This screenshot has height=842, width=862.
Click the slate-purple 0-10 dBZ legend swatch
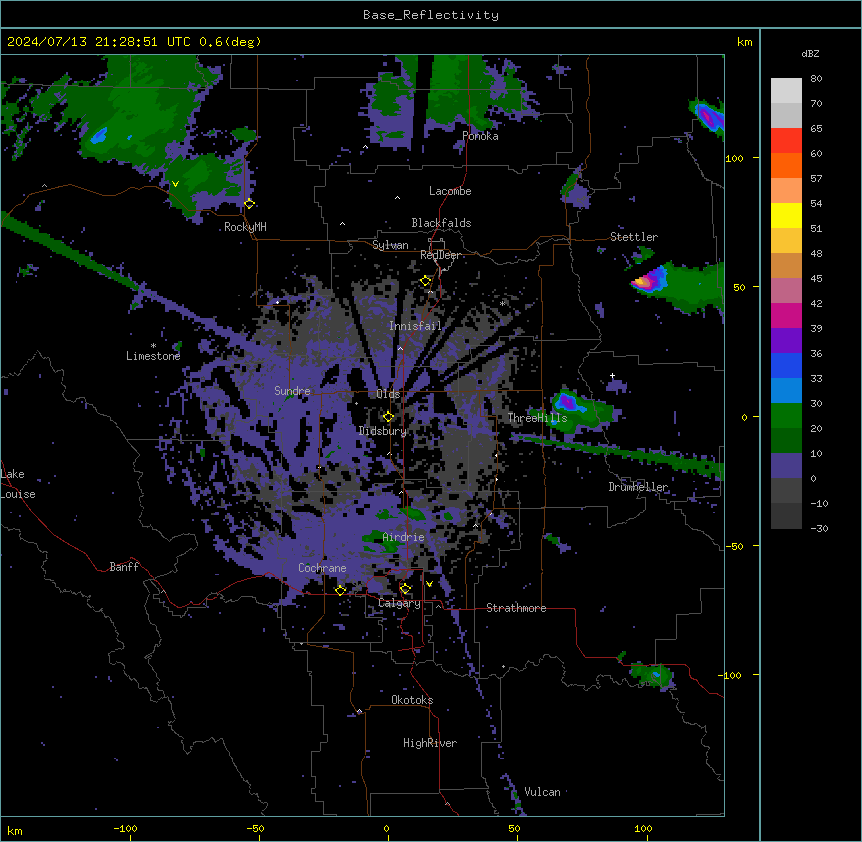786,466
